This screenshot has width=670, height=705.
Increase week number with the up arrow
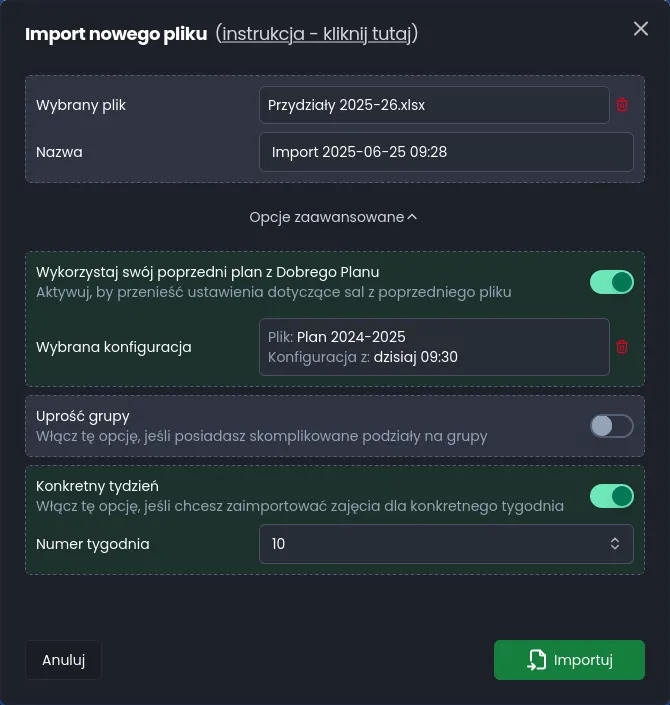point(615,539)
